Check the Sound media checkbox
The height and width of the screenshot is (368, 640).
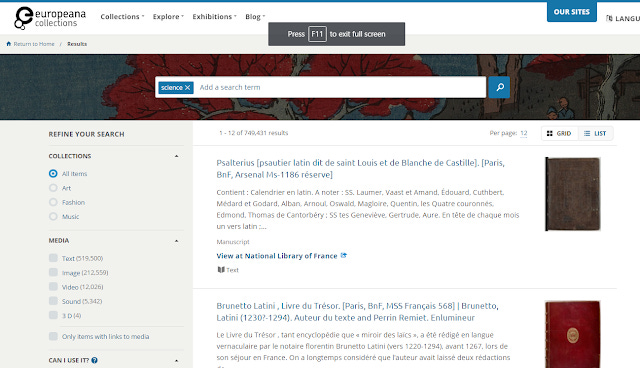(53, 301)
